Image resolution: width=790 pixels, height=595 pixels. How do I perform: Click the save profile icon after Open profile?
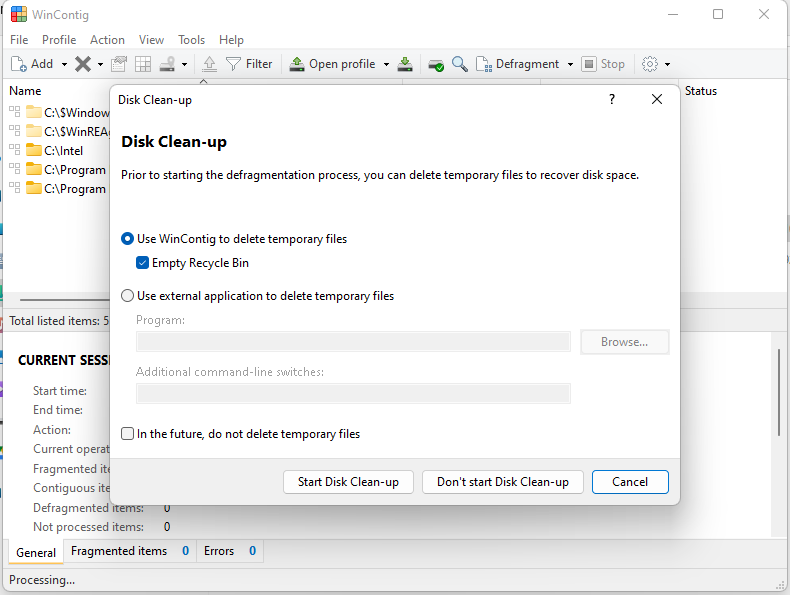click(404, 64)
